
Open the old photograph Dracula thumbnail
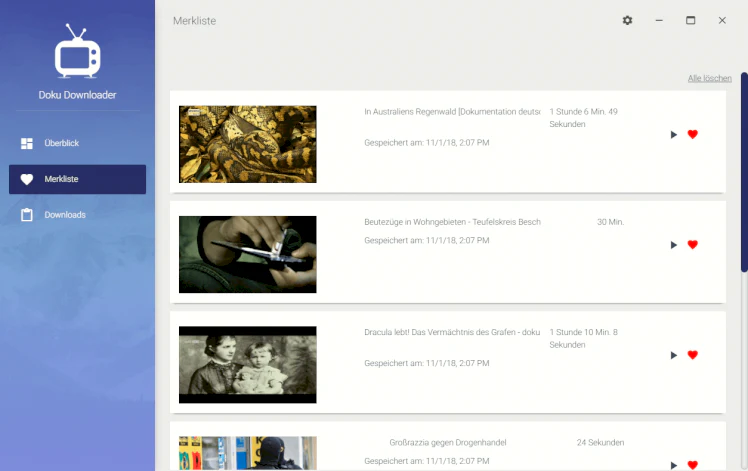click(248, 365)
